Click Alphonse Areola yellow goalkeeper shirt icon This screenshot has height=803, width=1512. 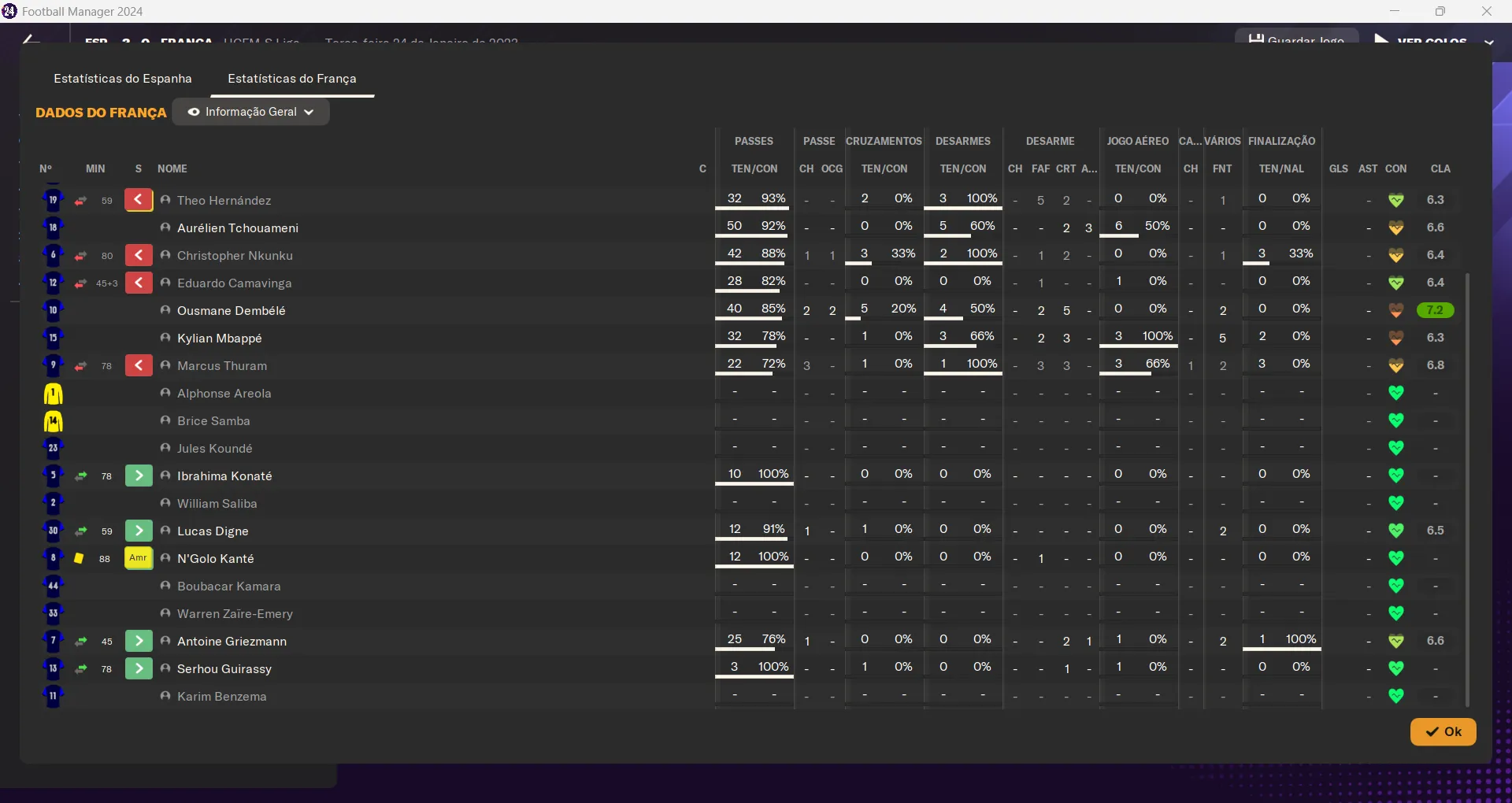click(53, 394)
